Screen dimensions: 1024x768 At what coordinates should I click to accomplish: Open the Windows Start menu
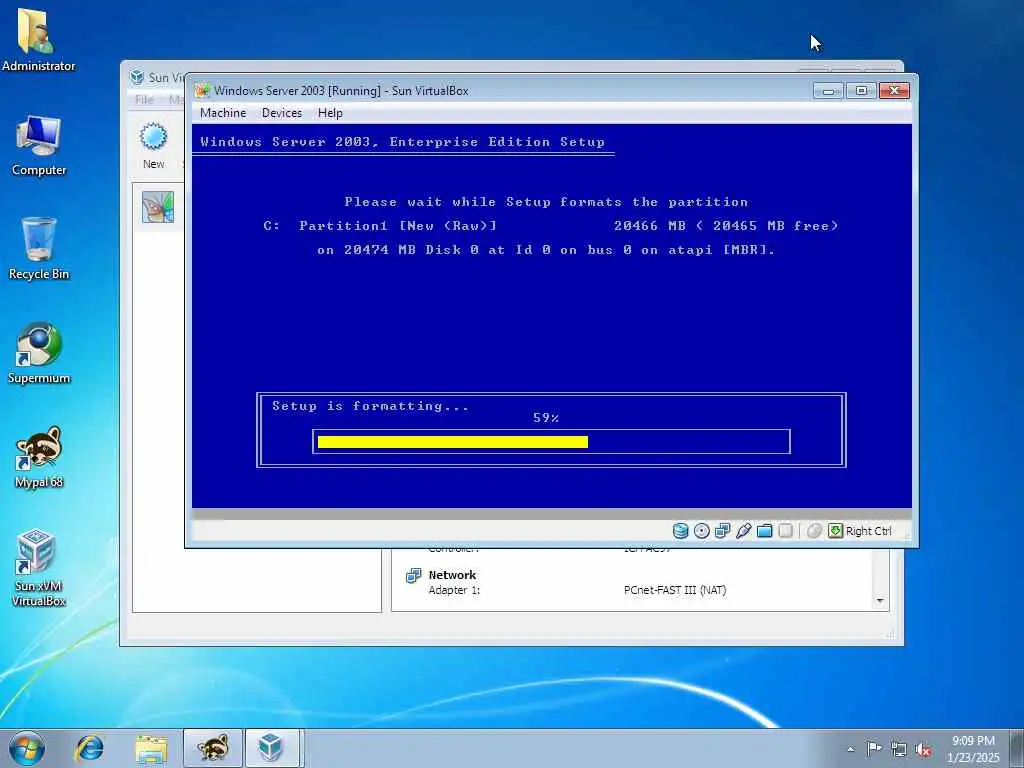click(27, 748)
